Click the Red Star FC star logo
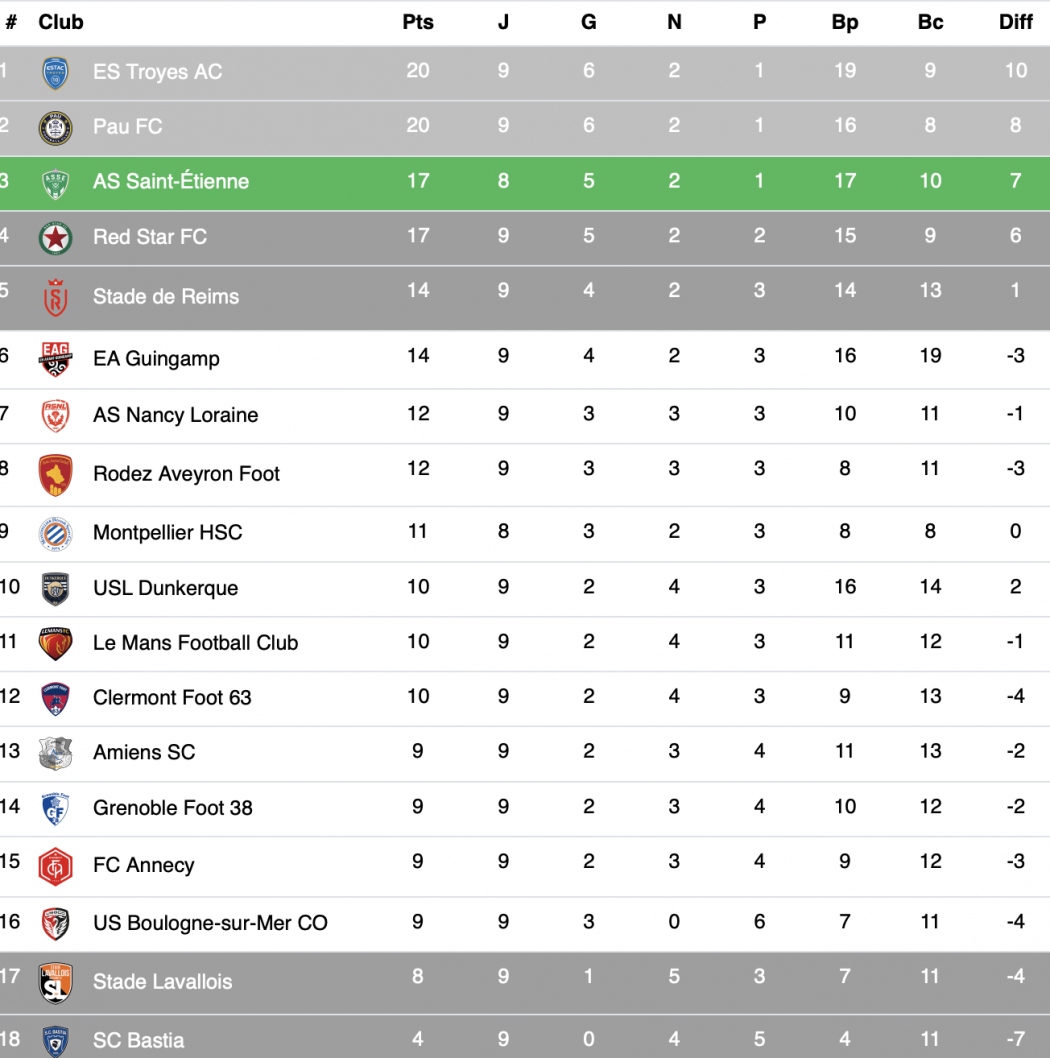 (x=55, y=237)
